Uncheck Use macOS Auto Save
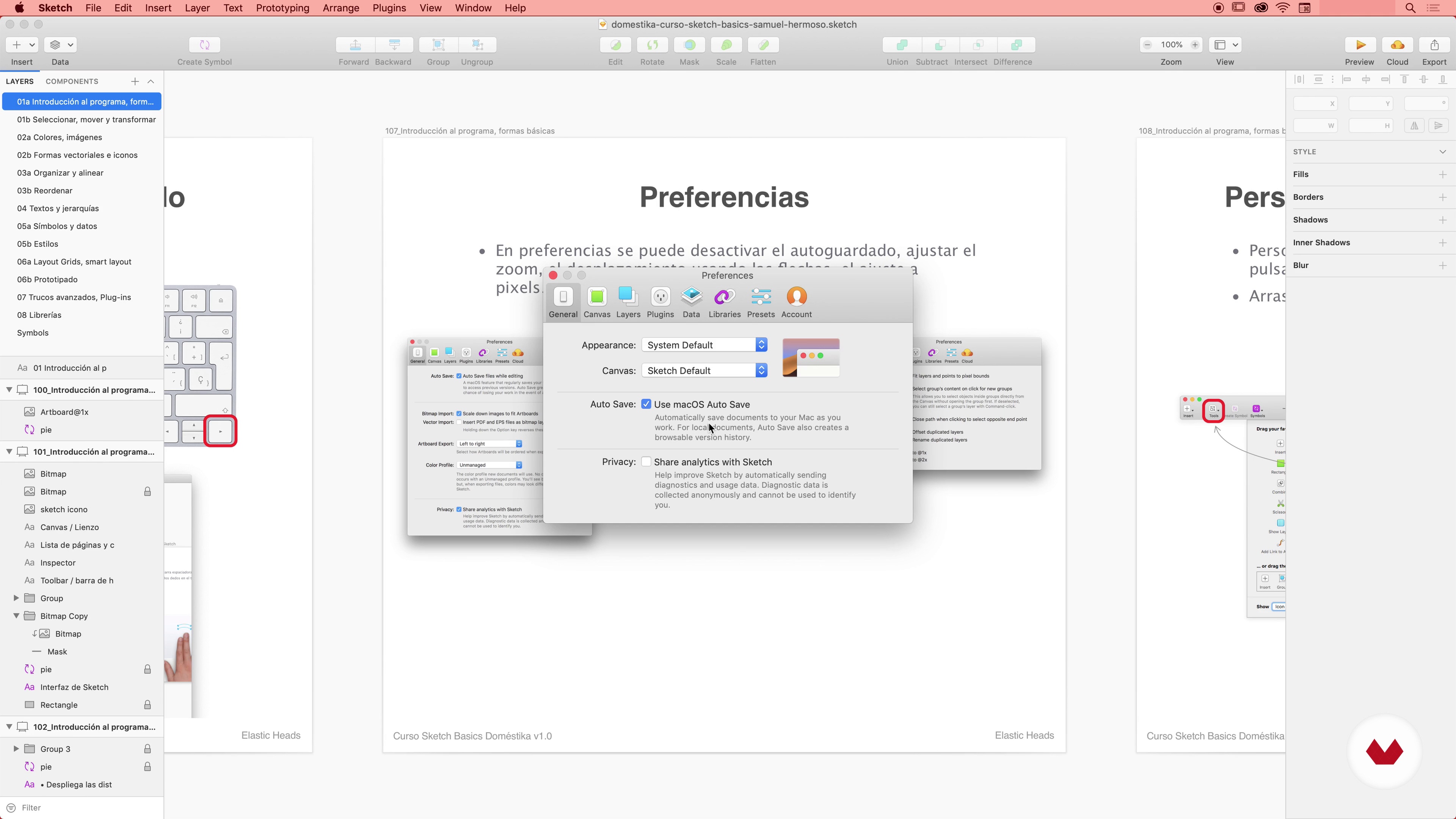The image size is (1456, 819). (x=646, y=404)
